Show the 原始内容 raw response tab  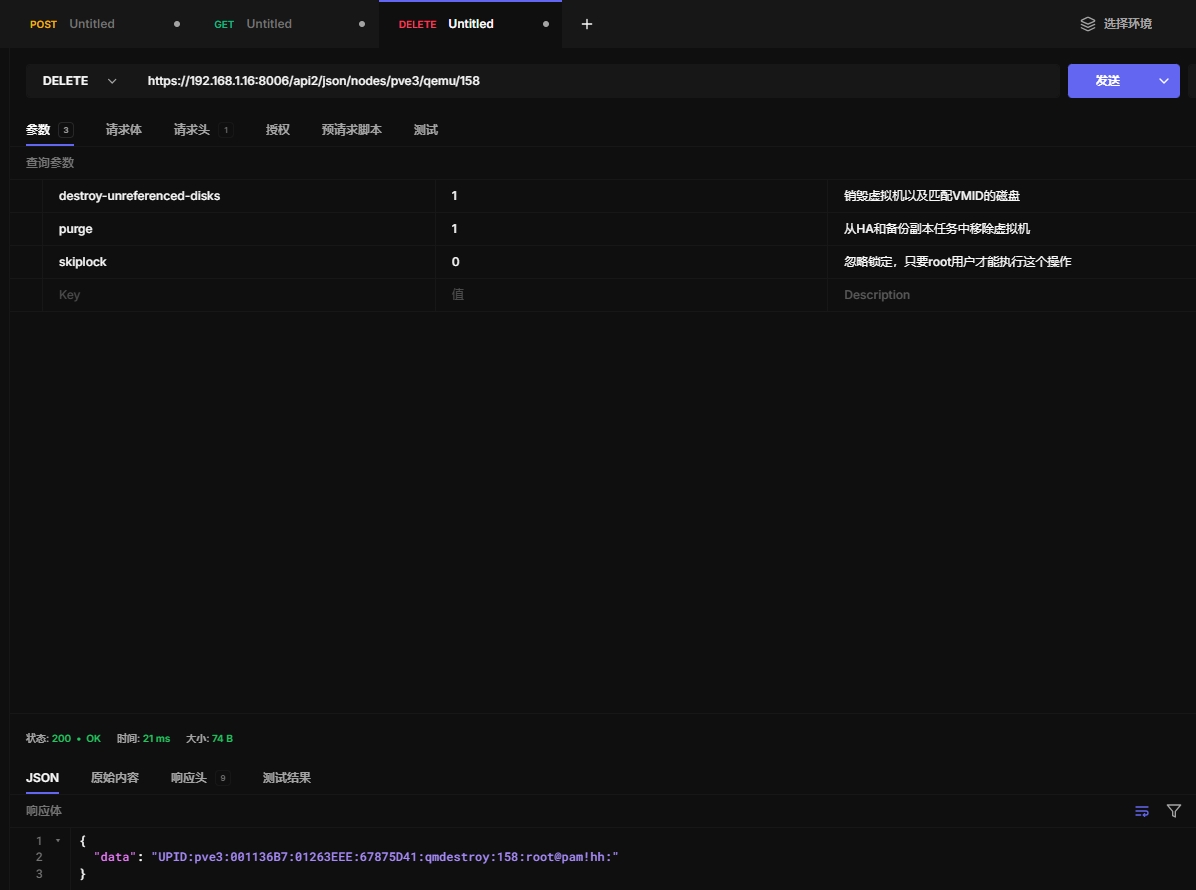point(115,778)
